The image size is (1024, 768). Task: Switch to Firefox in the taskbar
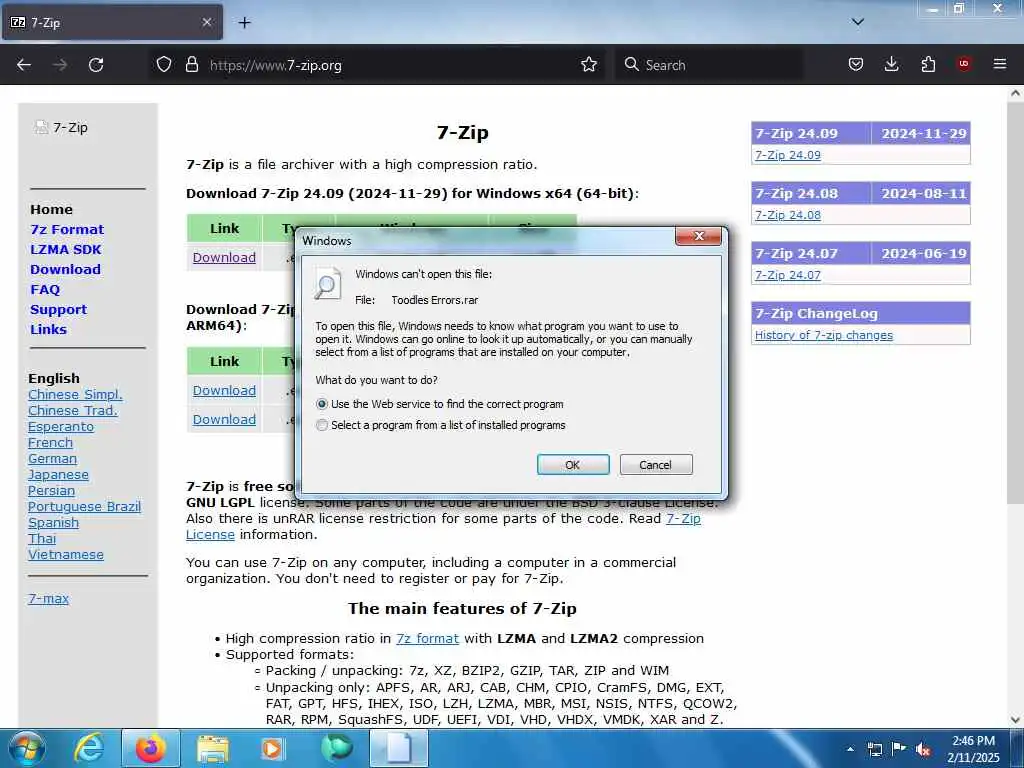[151, 748]
